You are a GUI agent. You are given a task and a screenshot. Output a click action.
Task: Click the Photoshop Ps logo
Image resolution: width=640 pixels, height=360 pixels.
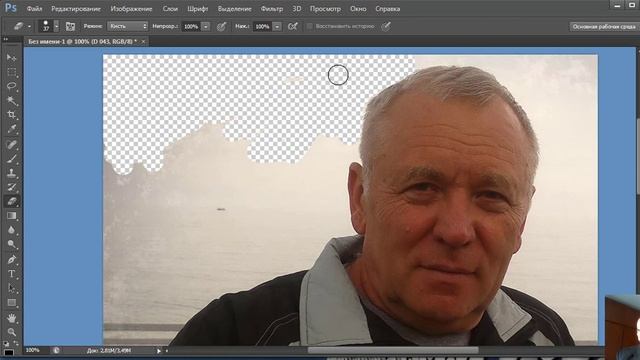11,8
